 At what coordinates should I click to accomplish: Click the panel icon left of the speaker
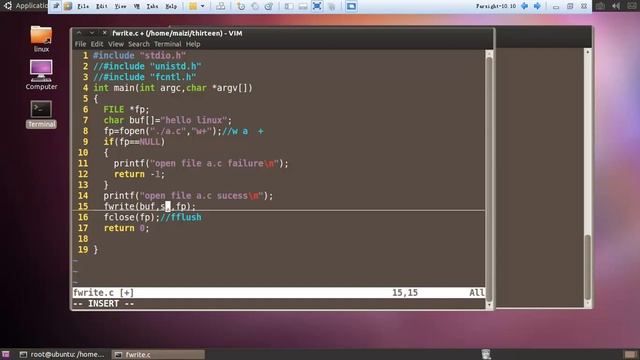click(x=600, y=6)
